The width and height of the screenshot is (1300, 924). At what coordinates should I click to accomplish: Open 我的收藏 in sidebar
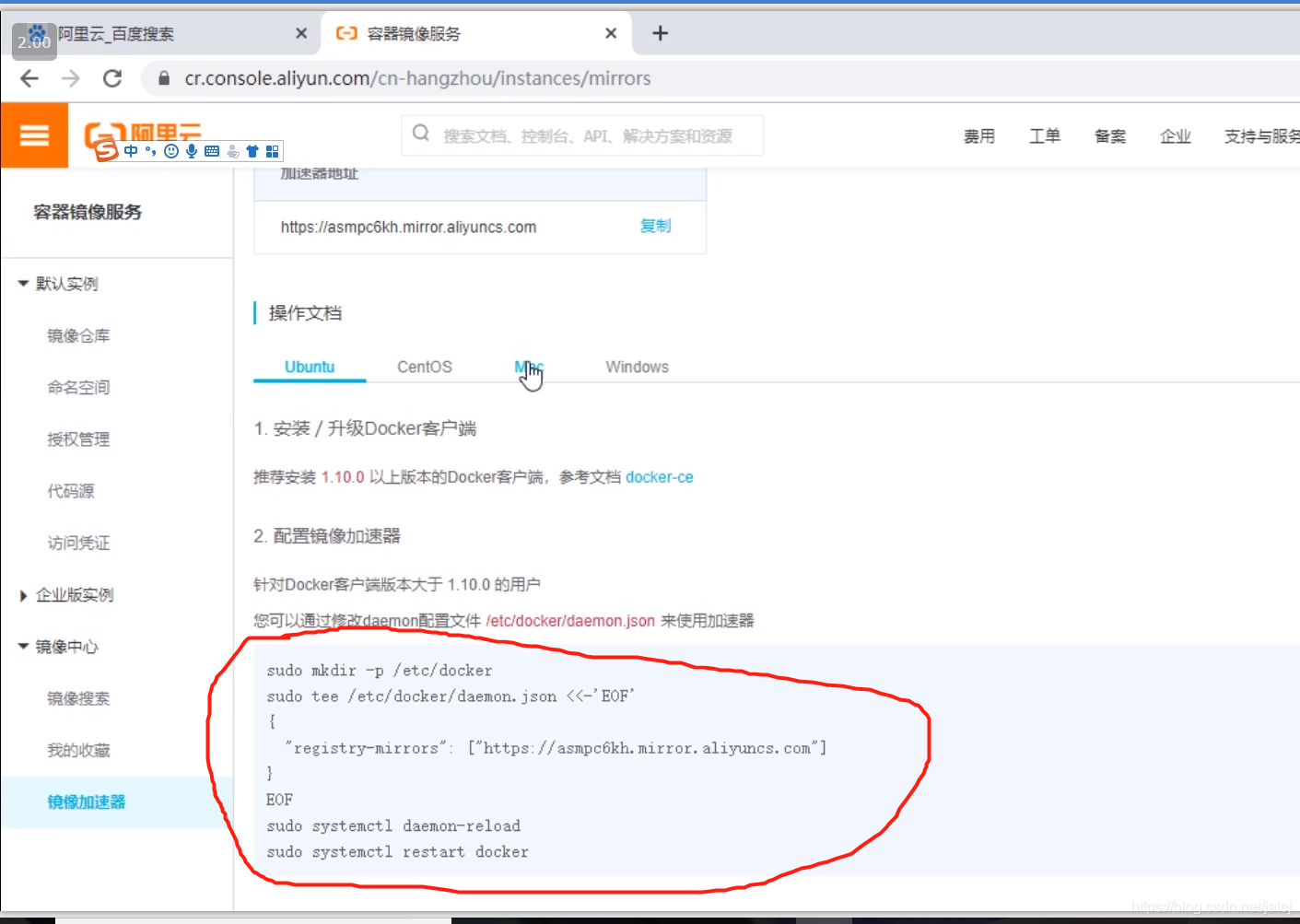[x=78, y=750]
